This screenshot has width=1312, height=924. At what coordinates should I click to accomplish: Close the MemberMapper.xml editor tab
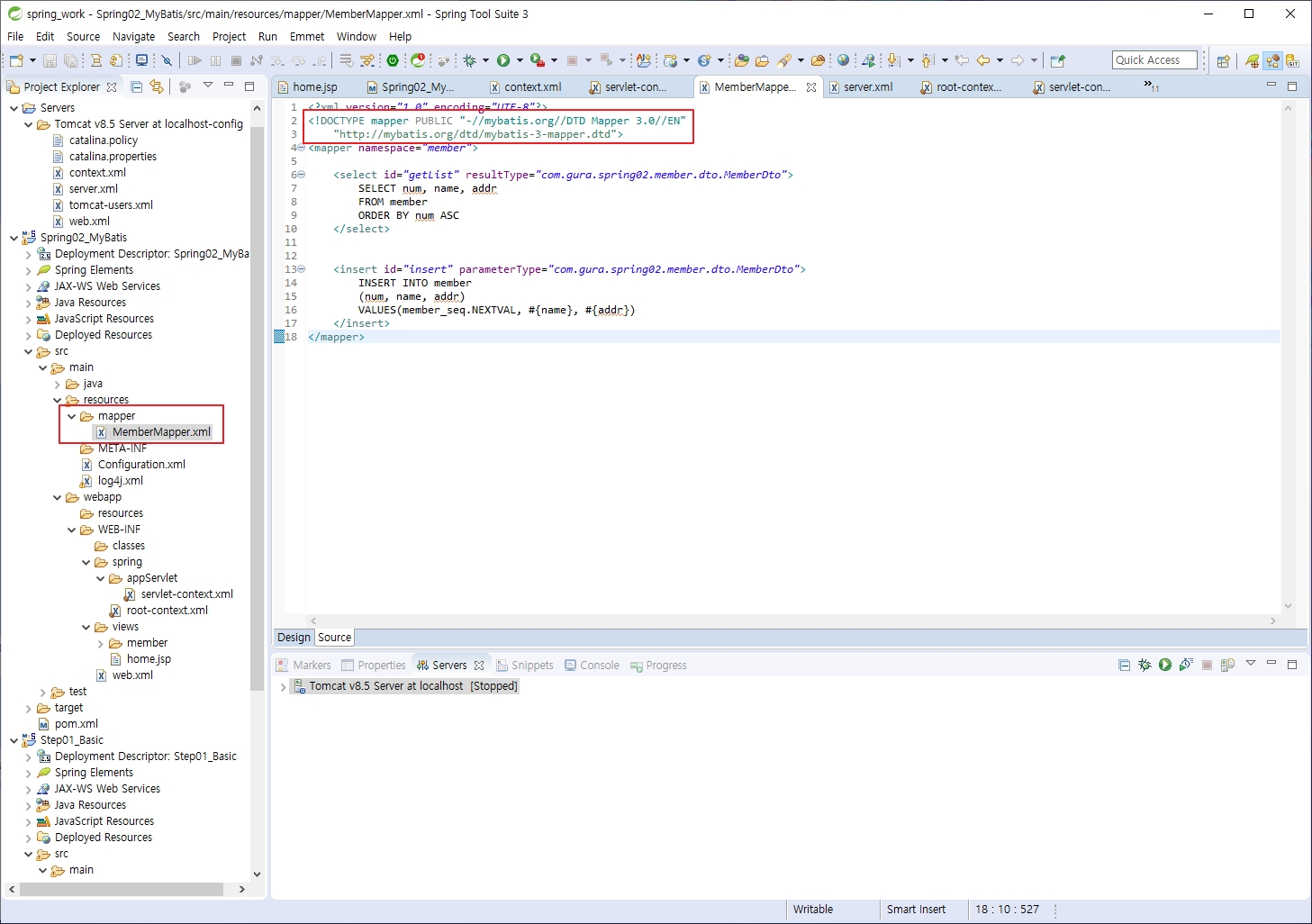[x=811, y=87]
